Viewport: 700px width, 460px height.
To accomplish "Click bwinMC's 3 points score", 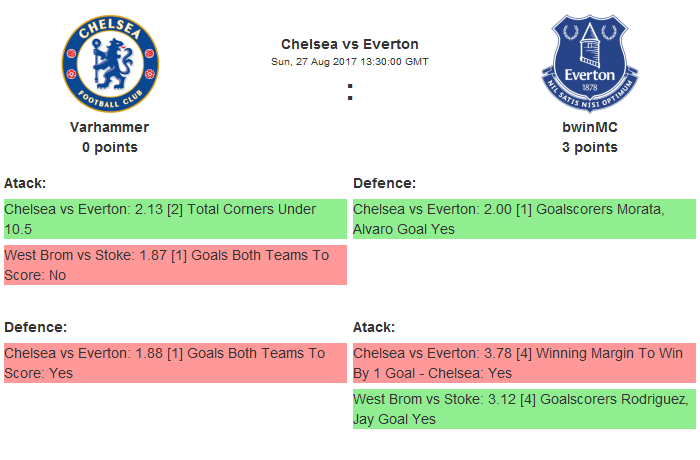I will click(589, 147).
